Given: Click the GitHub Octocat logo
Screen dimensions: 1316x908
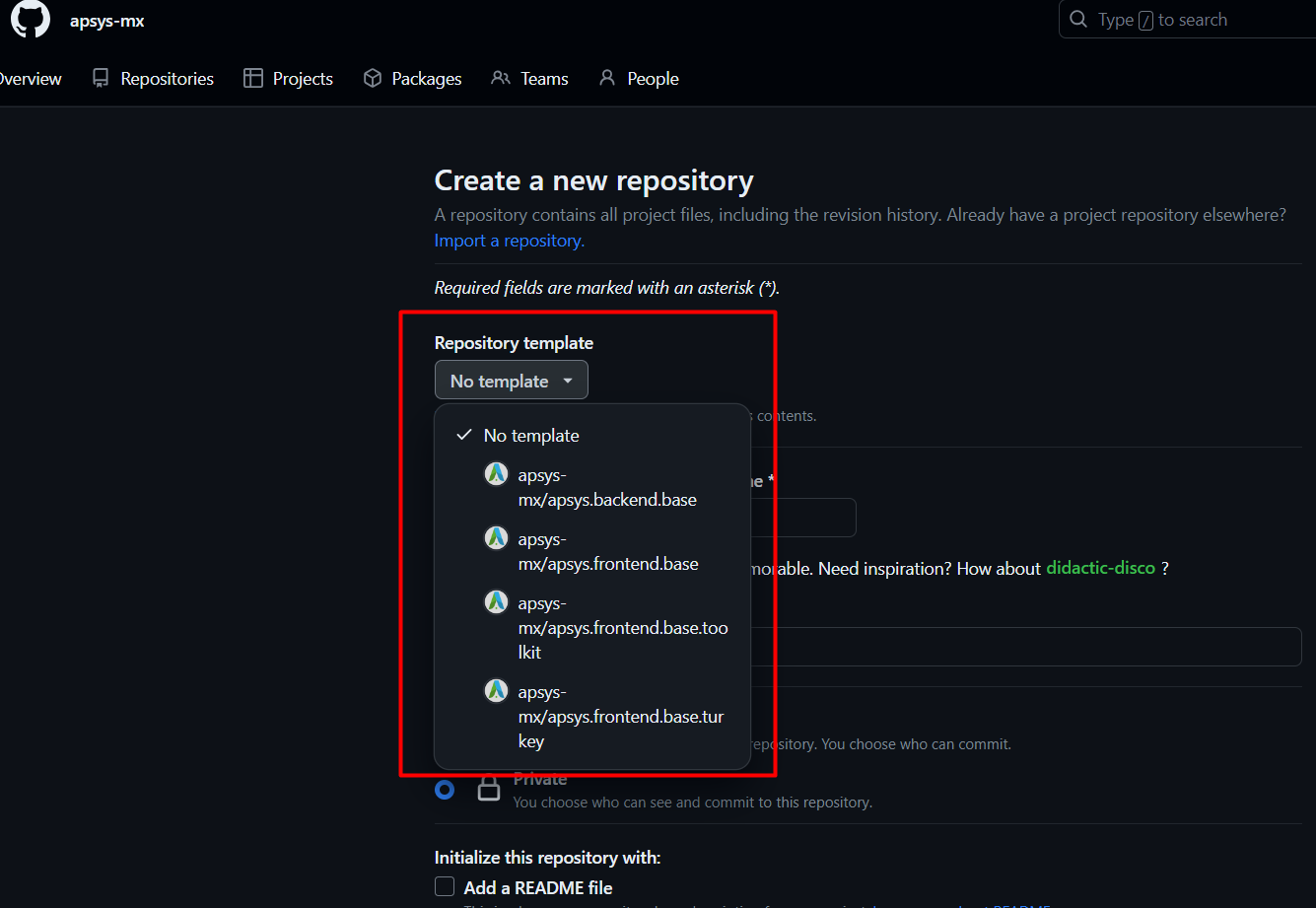Looking at the screenshot, I should pyautogui.click(x=30, y=19).
